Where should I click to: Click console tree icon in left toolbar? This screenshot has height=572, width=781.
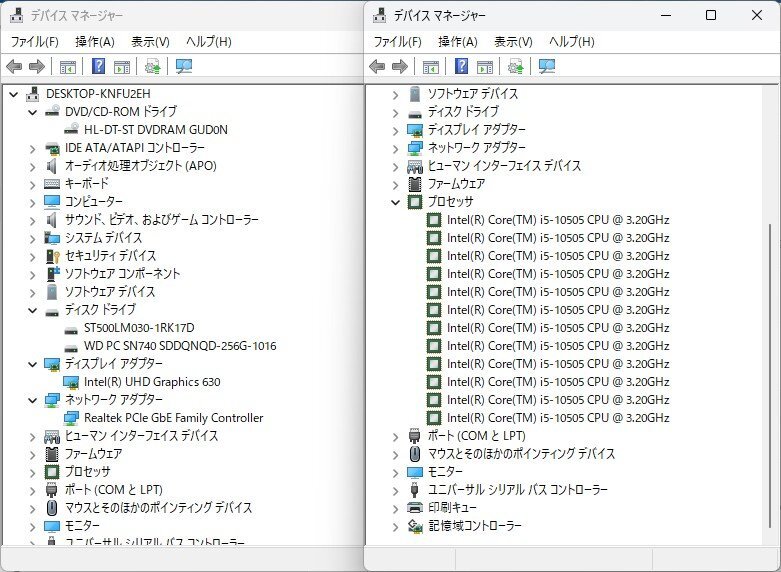tap(68, 67)
